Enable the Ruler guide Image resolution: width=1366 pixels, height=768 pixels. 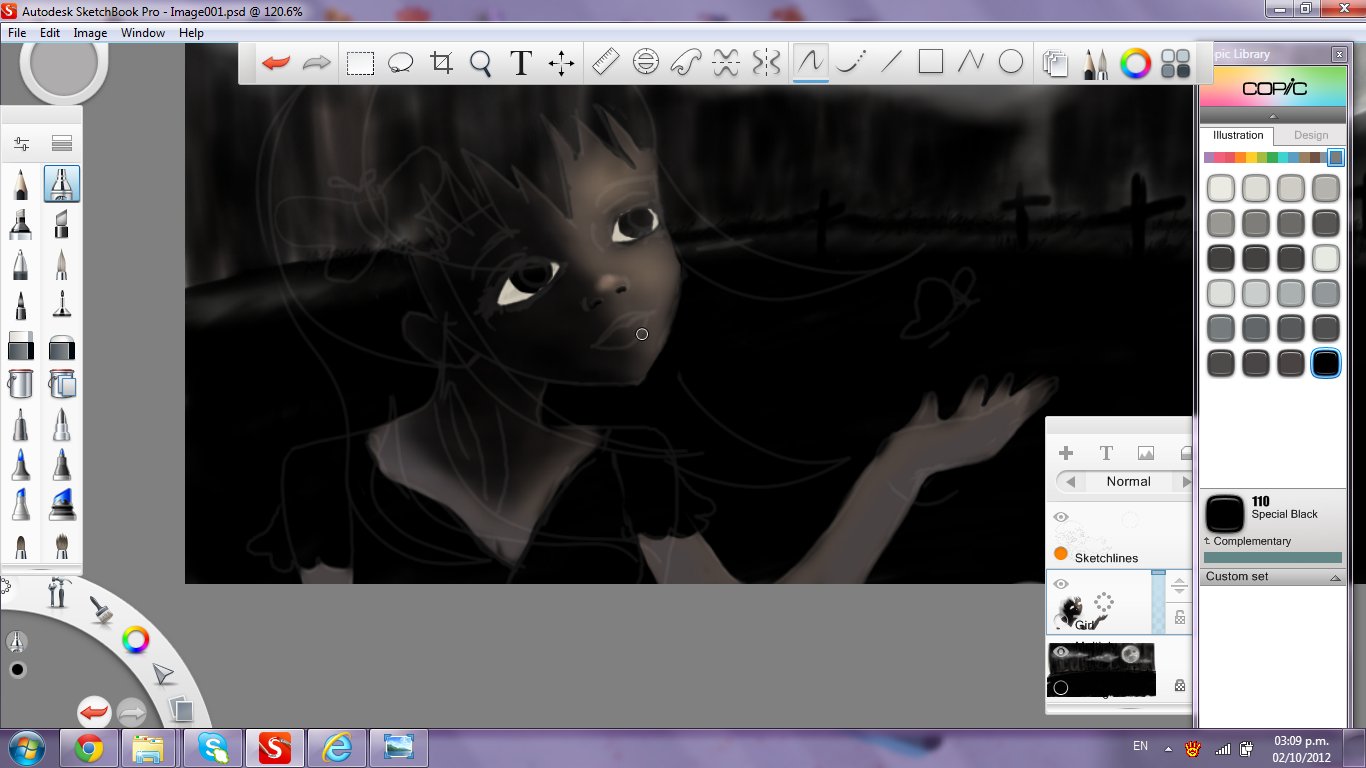pyautogui.click(x=605, y=63)
